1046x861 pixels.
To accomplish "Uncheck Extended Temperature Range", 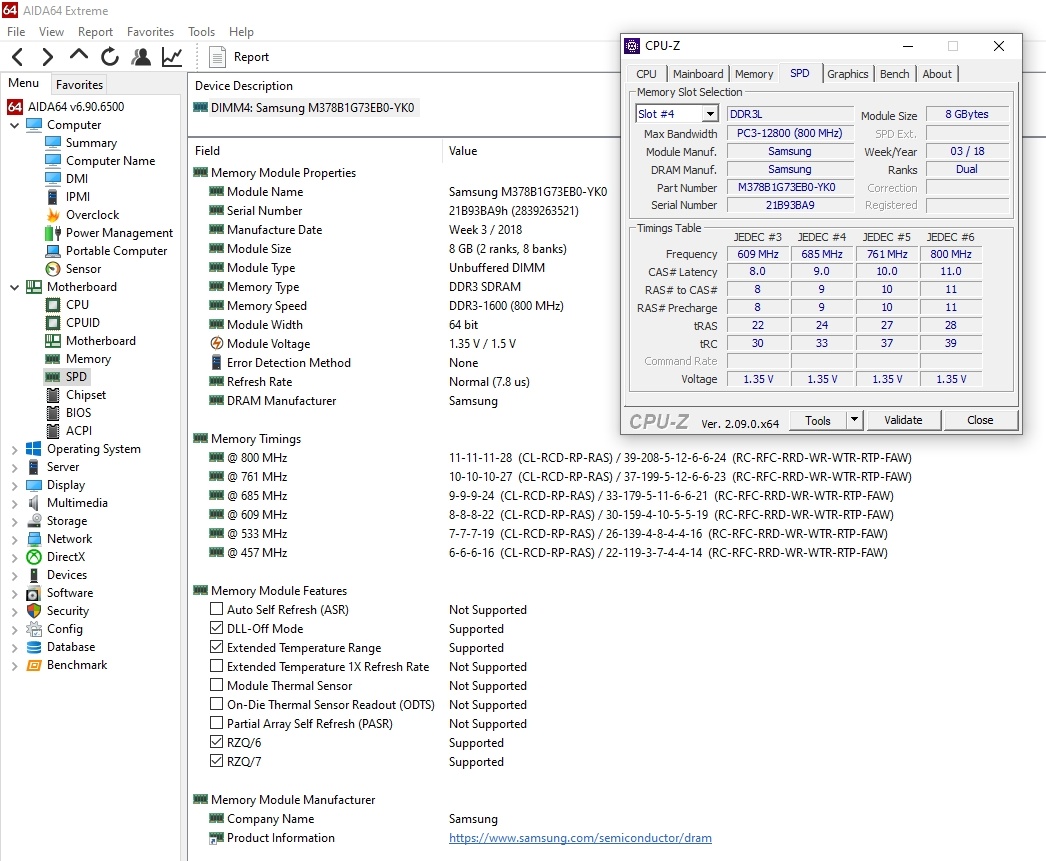I will coord(215,647).
